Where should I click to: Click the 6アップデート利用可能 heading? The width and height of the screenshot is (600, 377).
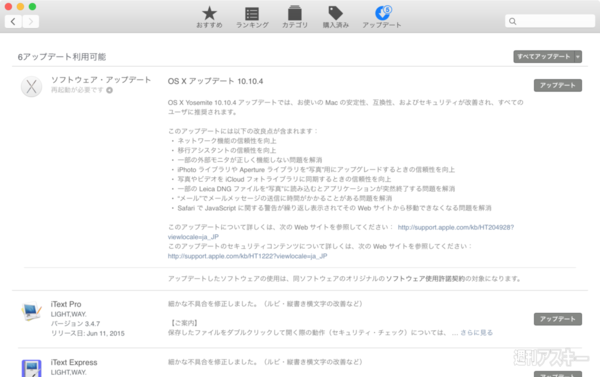62,57
